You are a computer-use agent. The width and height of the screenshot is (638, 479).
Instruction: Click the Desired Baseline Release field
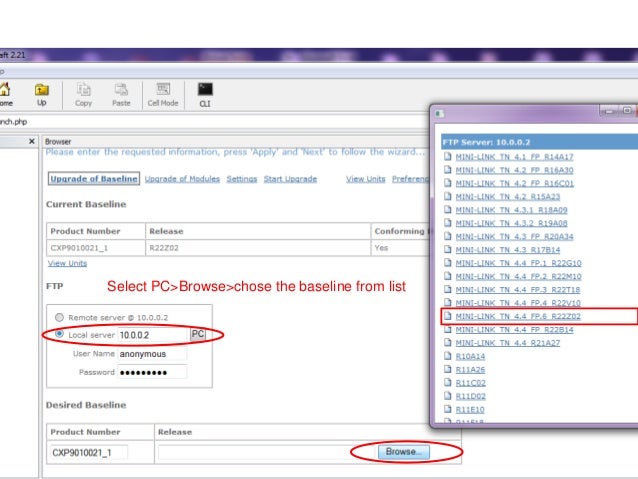267,452
